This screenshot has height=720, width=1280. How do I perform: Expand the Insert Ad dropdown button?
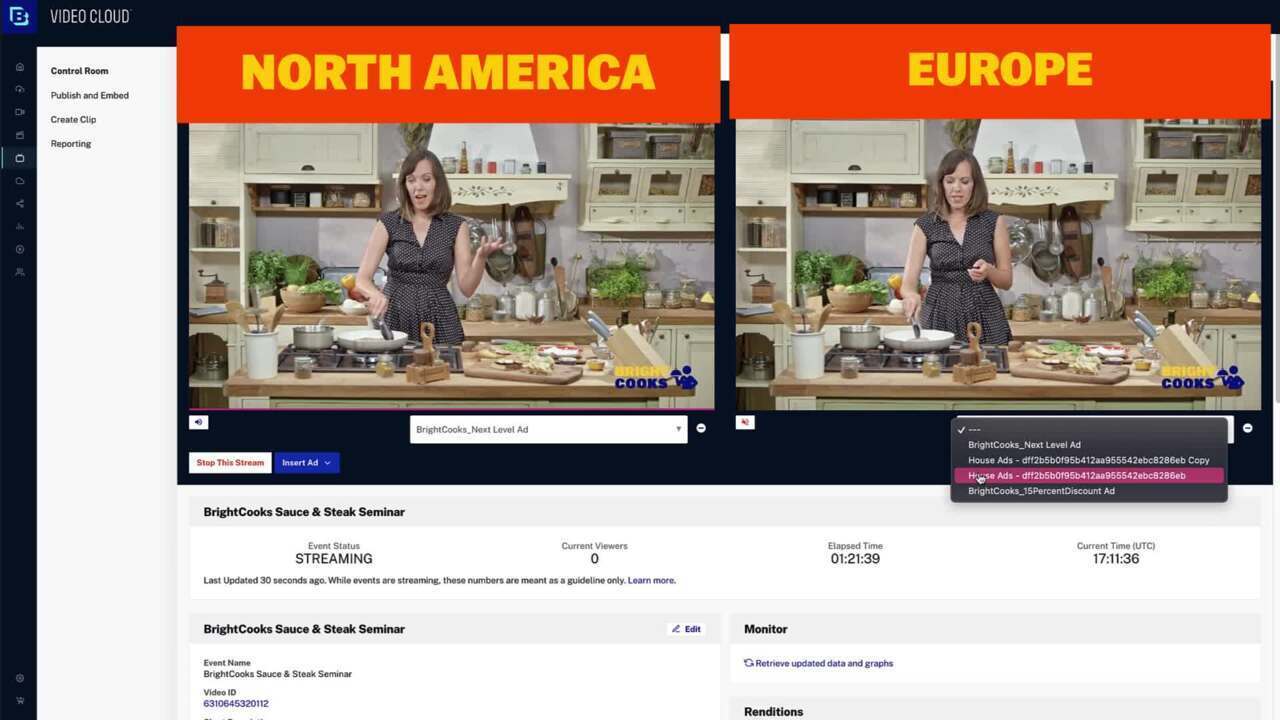point(307,463)
